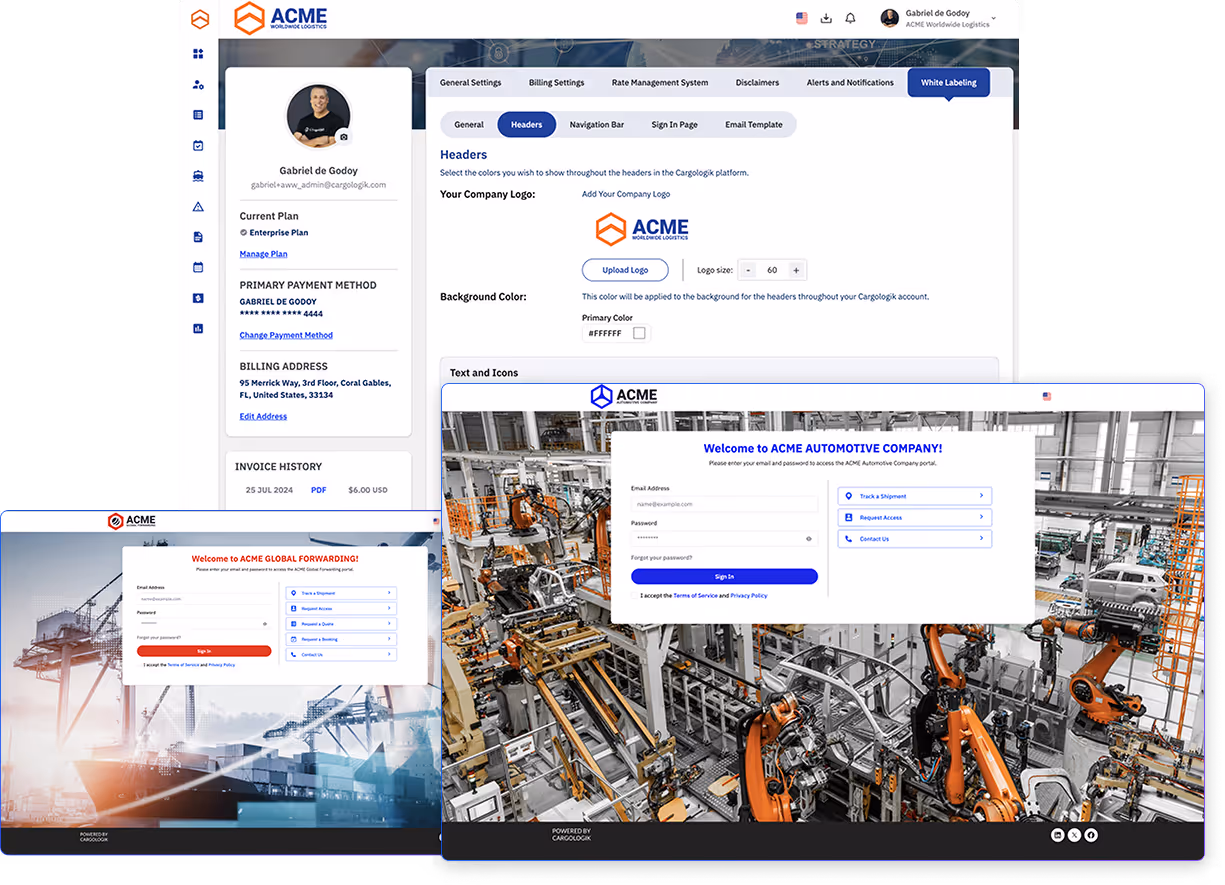Click the ACME Worldwide Logistics header logo
The height and width of the screenshot is (885, 1225).
coord(280,18)
